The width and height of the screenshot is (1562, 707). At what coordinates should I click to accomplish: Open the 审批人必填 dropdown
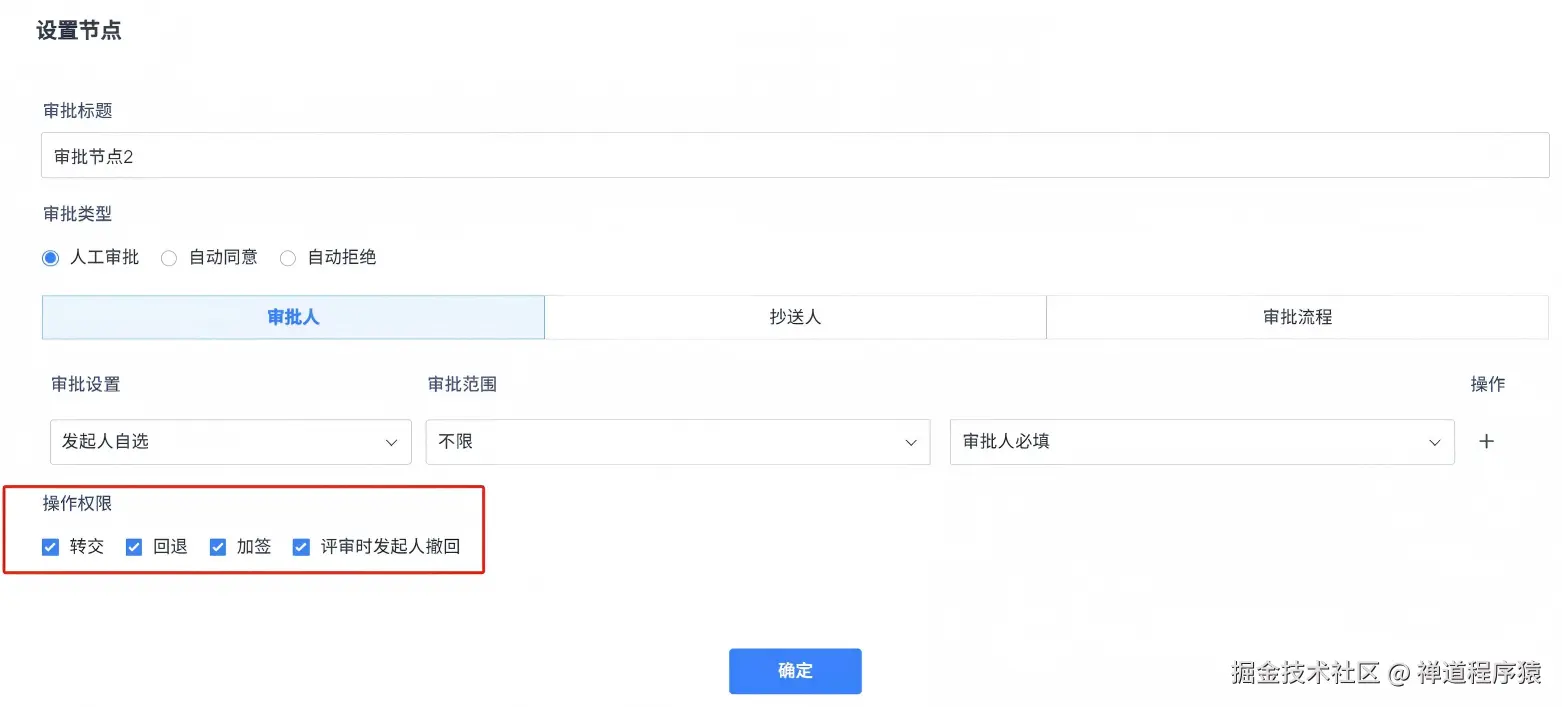click(1200, 441)
